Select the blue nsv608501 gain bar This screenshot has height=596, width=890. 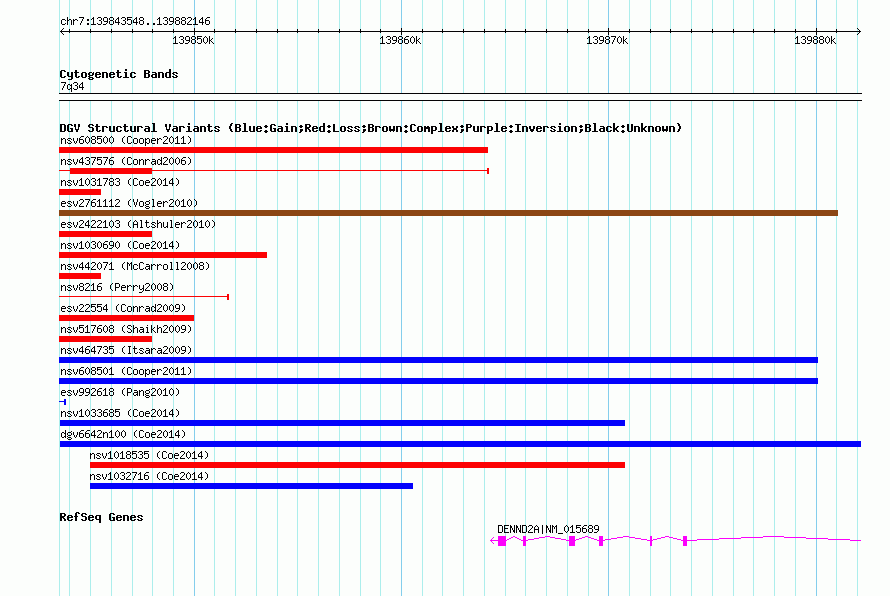click(438, 381)
